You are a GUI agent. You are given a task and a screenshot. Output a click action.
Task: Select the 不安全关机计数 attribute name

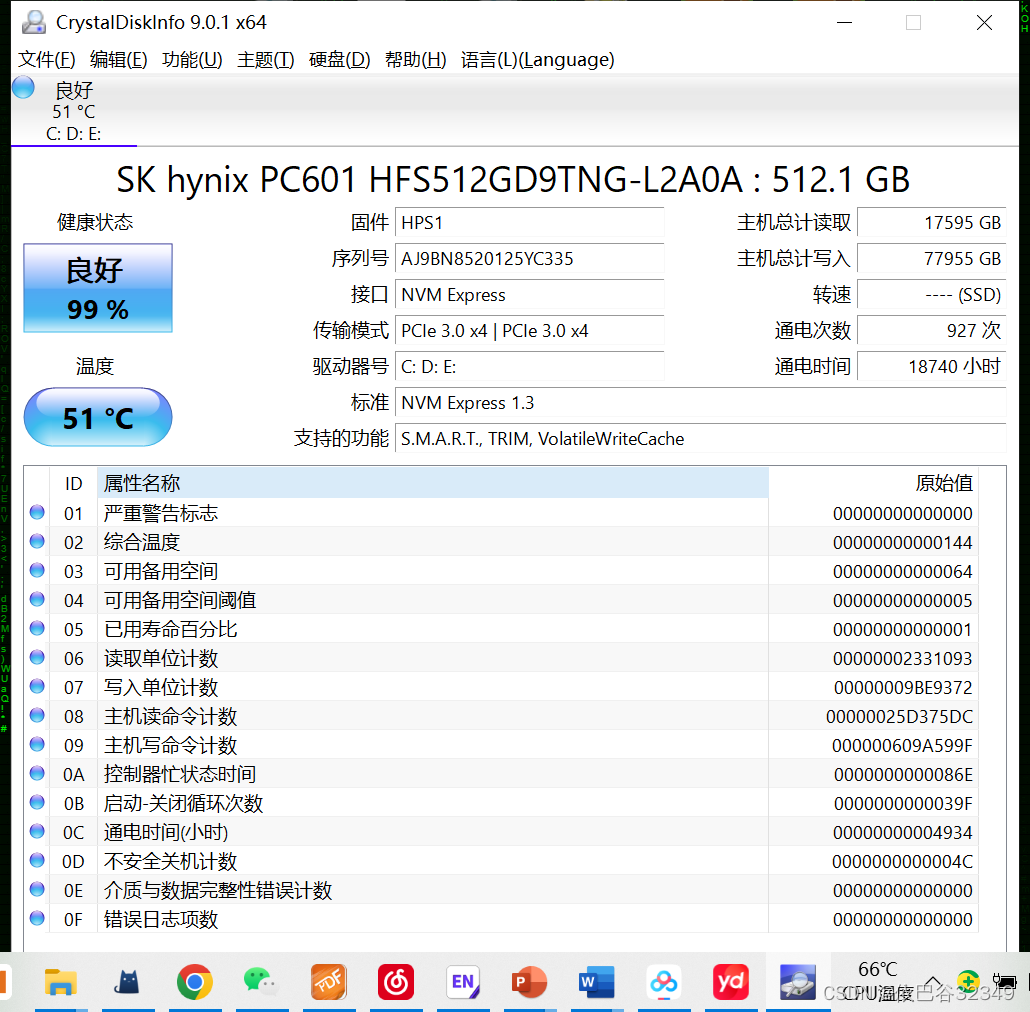170,862
